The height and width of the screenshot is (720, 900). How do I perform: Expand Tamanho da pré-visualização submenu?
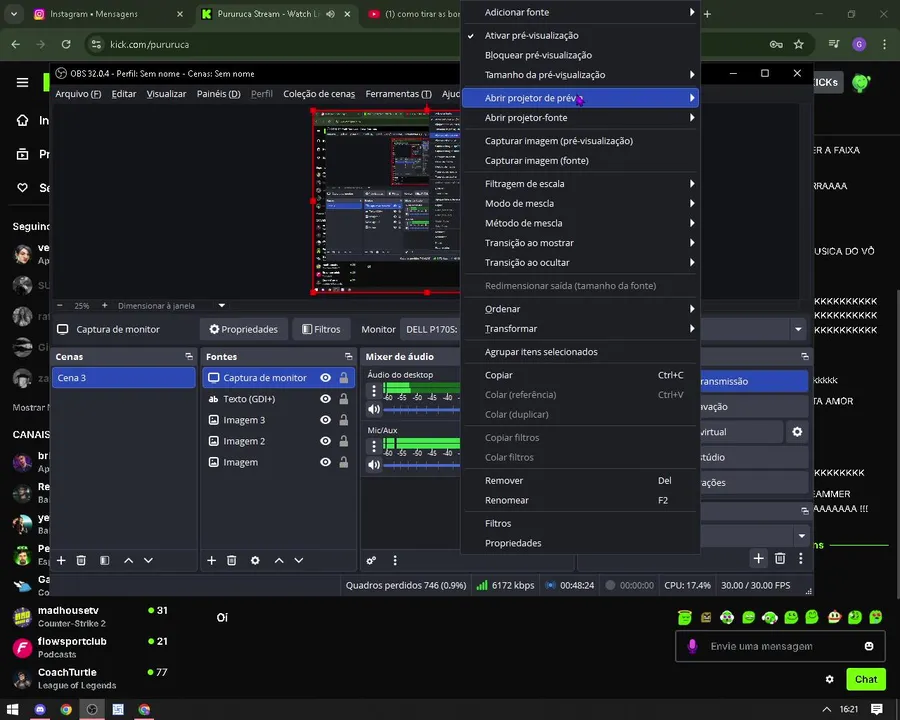[x=580, y=75]
